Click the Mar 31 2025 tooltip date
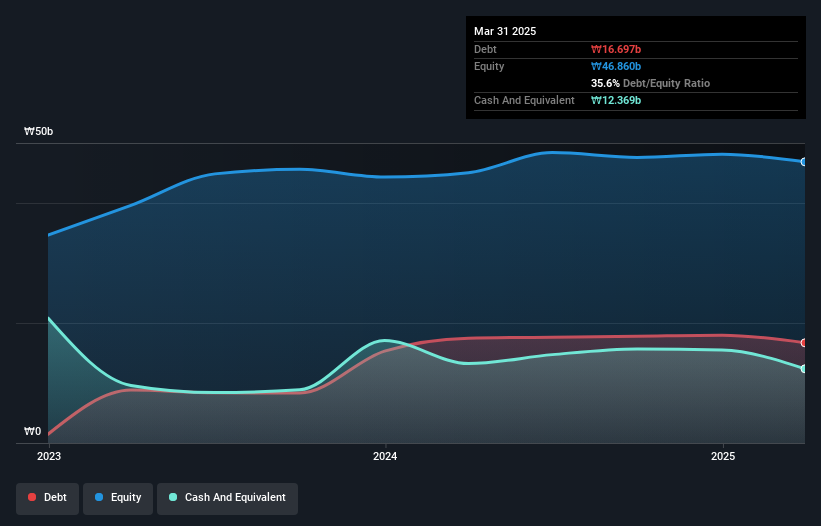Viewport: 821px width, 526px height. click(505, 31)
